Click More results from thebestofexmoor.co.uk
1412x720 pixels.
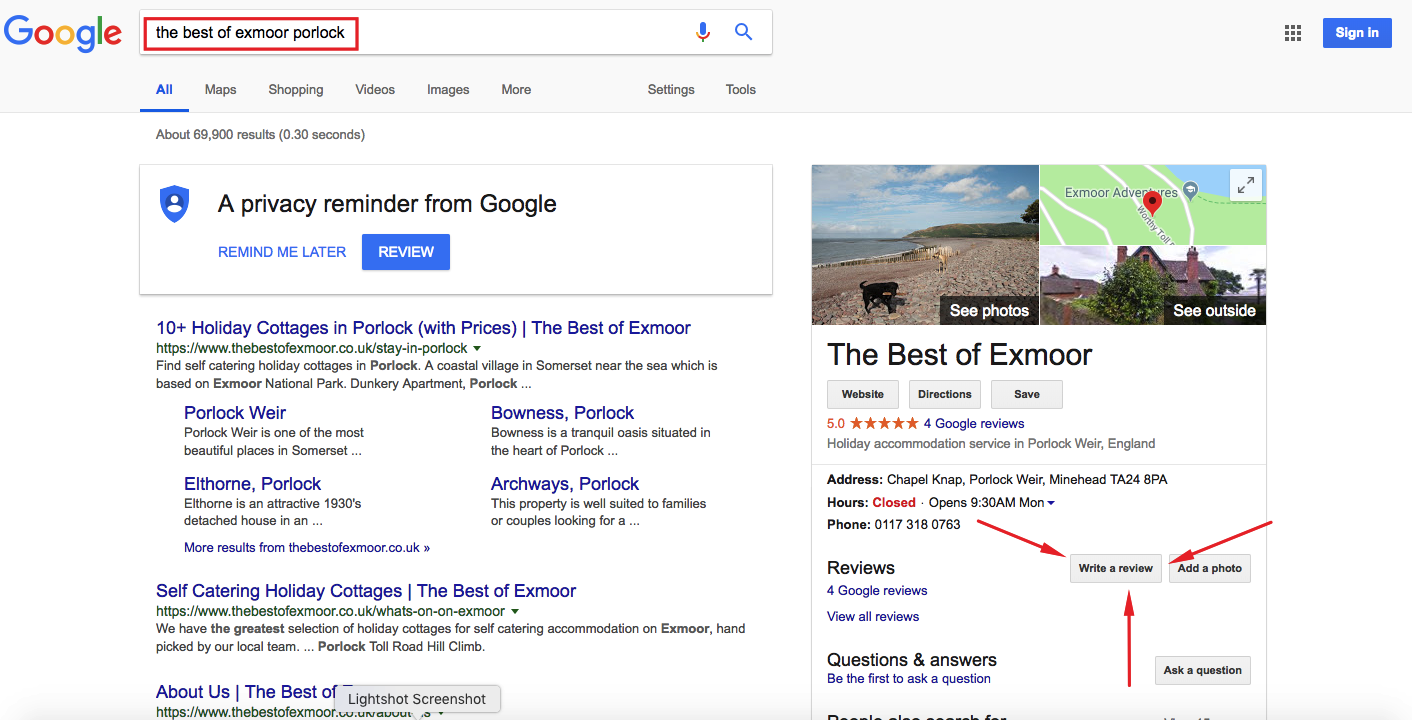tap(307, 548)
